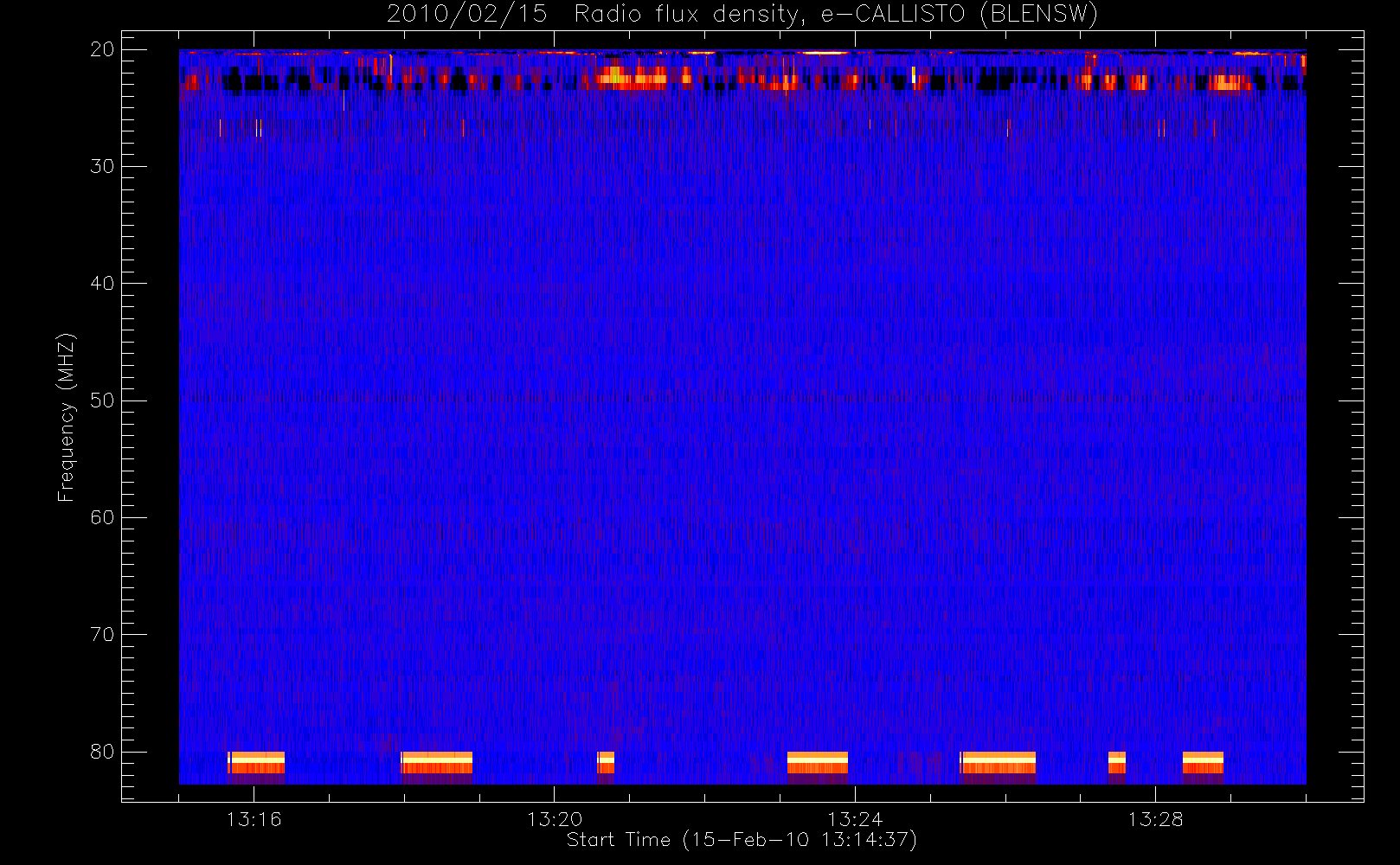This screenshot has height=865, width=1400.
Task: Click the 13:20 time tick label
Action: (x=555, y=819)
